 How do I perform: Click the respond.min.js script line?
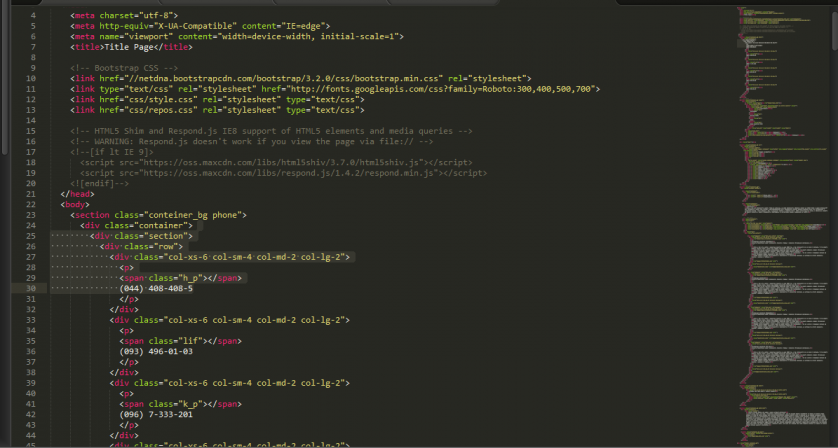(x=283, y=173)
